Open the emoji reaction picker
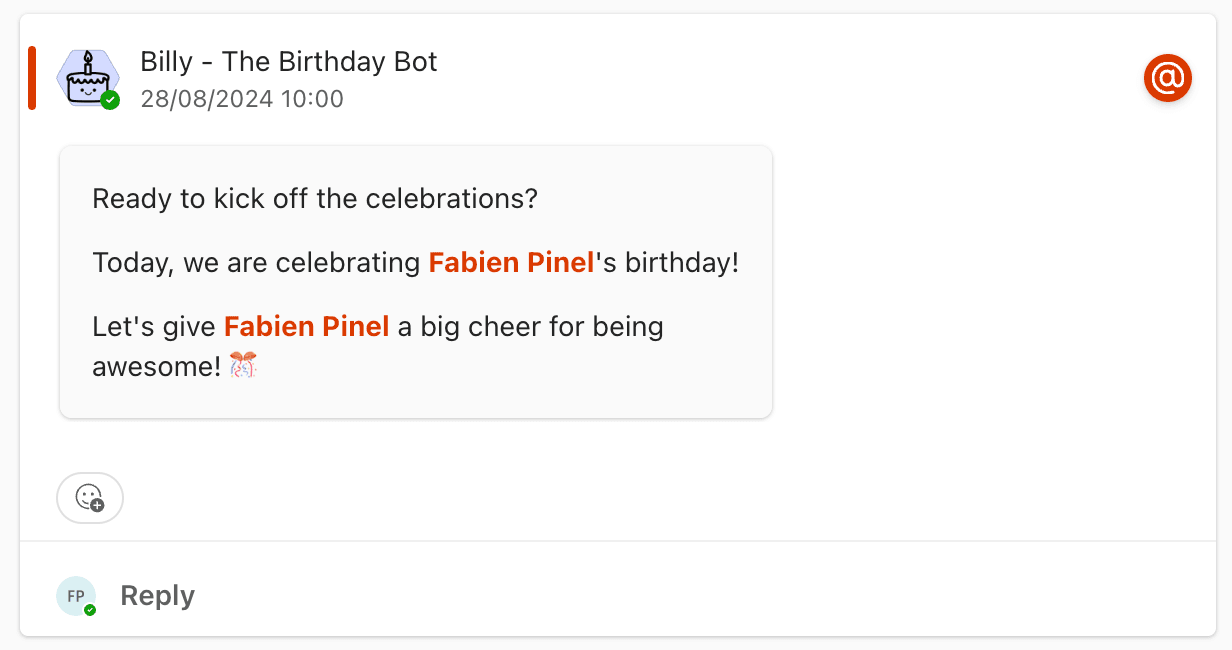Image resolution: width=1232 pixels, height=650 pixels. tap(90, 497)
